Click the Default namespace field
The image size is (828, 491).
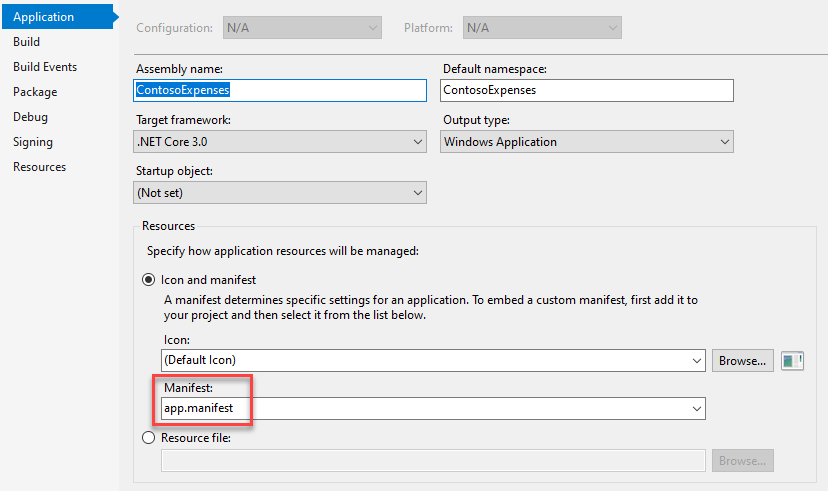[x=587, y=90]
